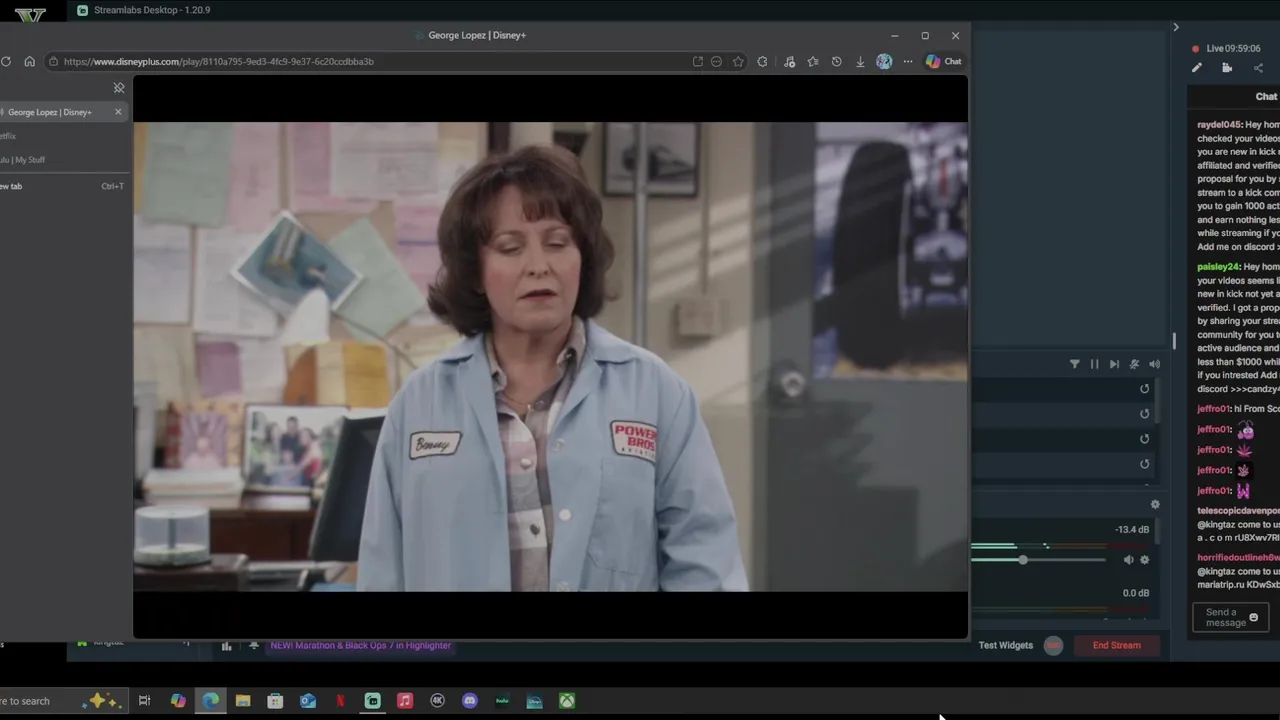Click the Disney+ URL address bar
The image size is (1280, 720).
370,61
